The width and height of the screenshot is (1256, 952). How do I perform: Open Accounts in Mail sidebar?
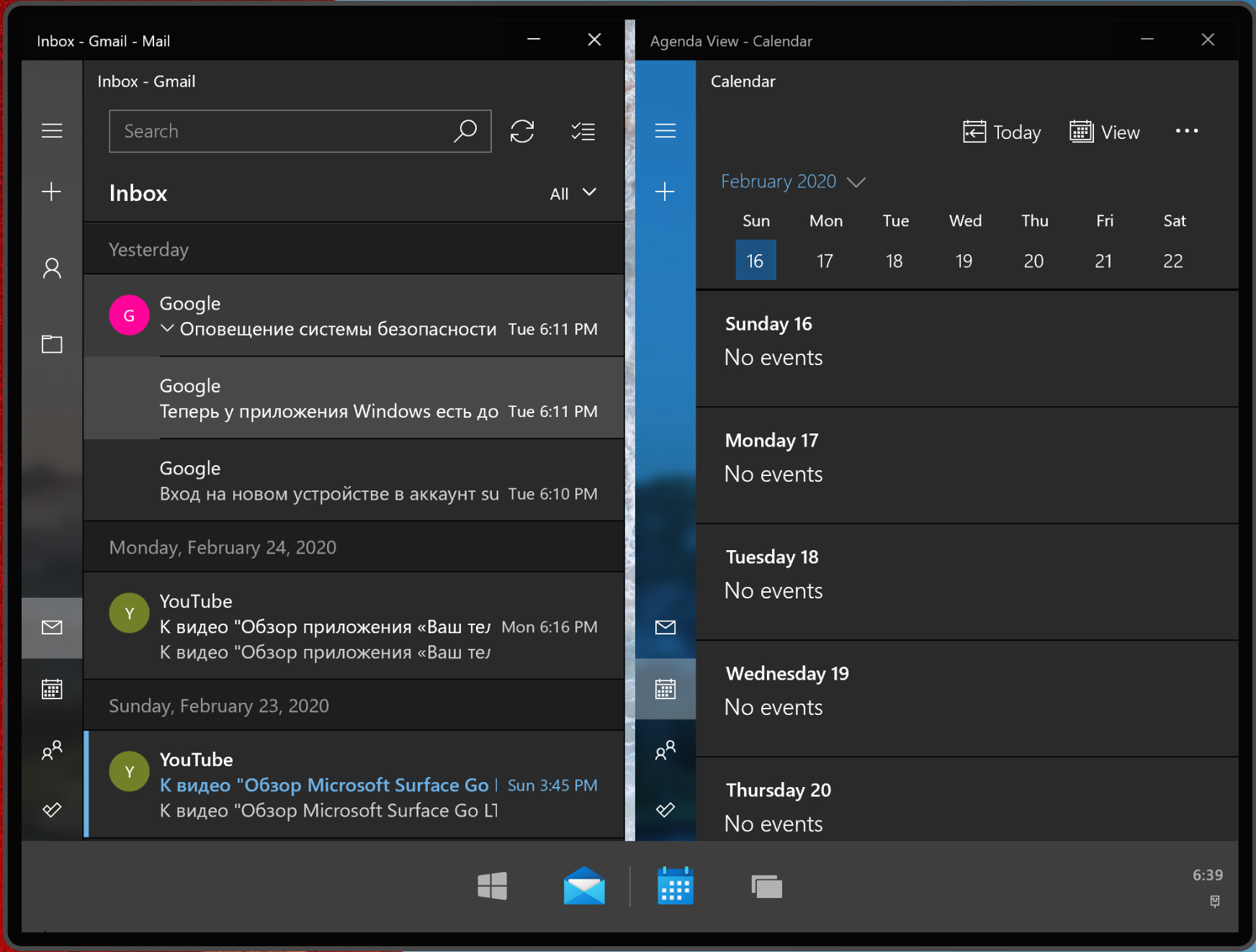click(x=52, y=269)
